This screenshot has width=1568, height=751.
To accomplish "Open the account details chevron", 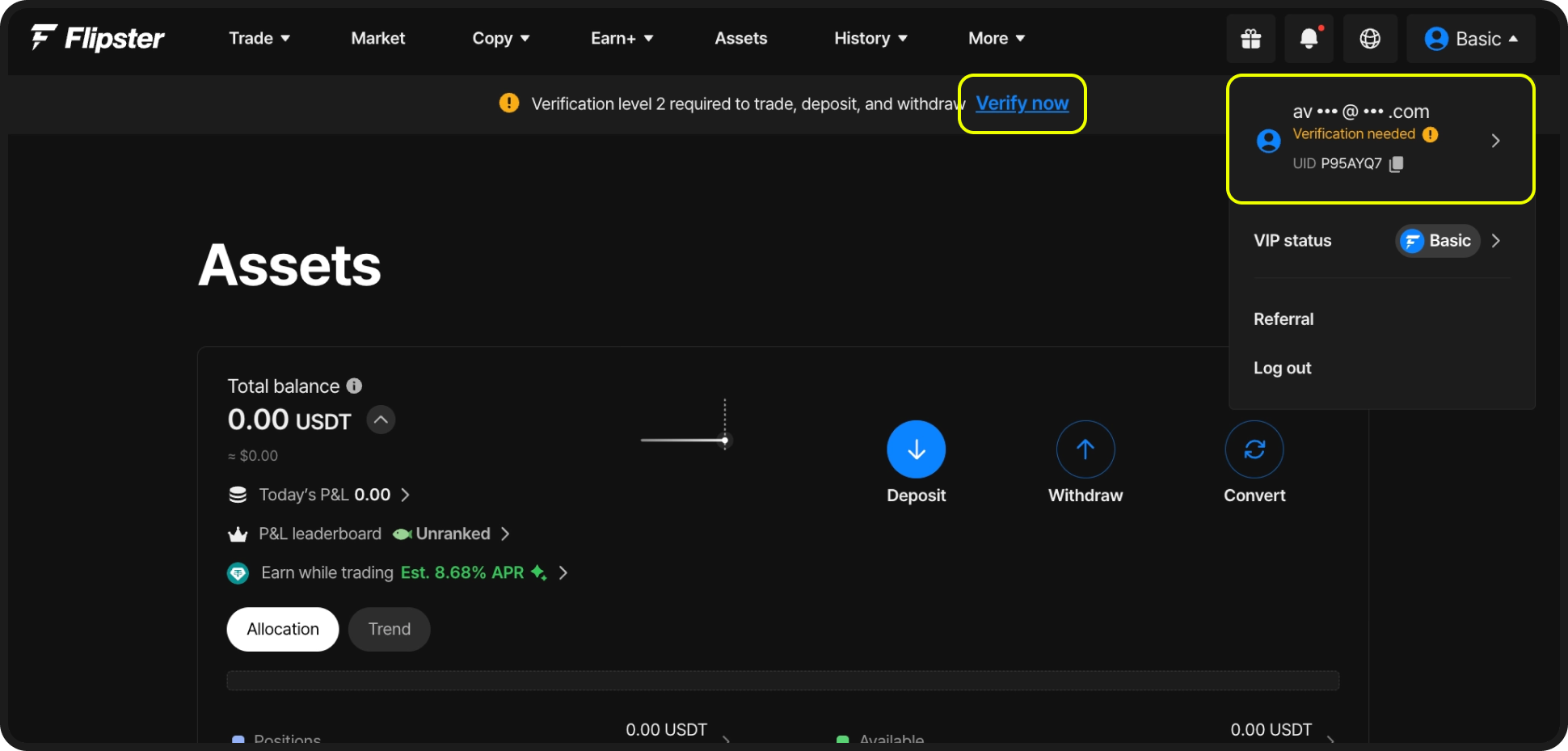I will coord(1495,141).
